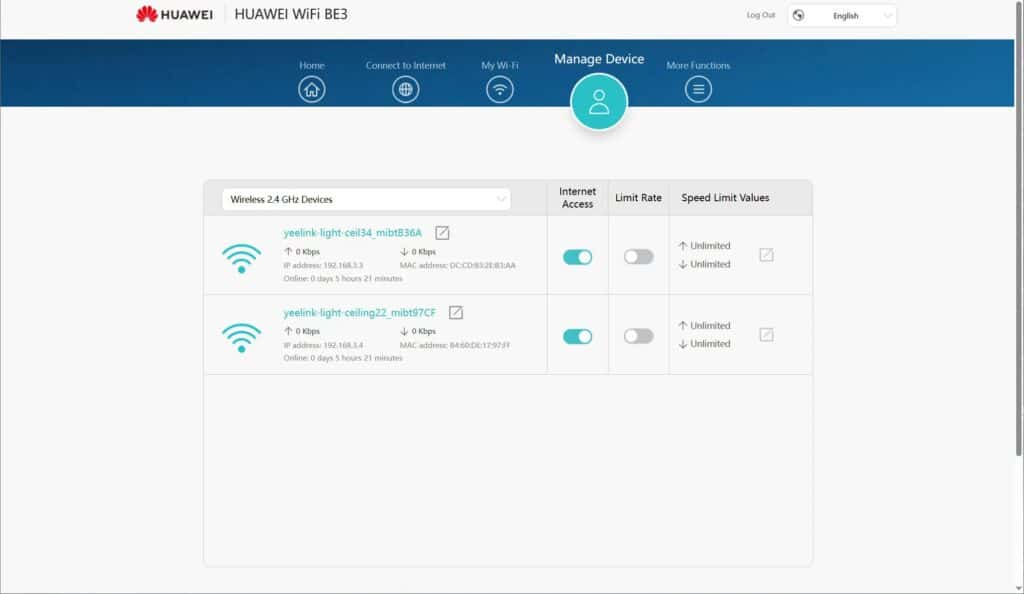1024x594 pixels.
Task: Enable Limit Rate for yeelink-light-ceil34_mibtB36A
Action: click(x=638, y=257)
